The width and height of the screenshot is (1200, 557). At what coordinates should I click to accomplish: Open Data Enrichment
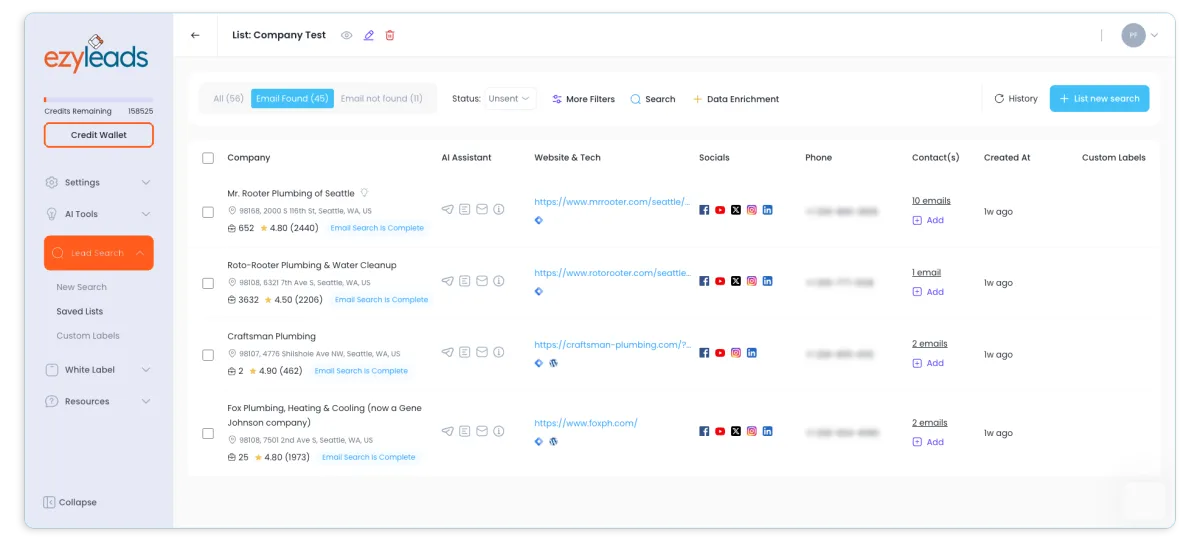pyautogui.click(x=736, y=99)
